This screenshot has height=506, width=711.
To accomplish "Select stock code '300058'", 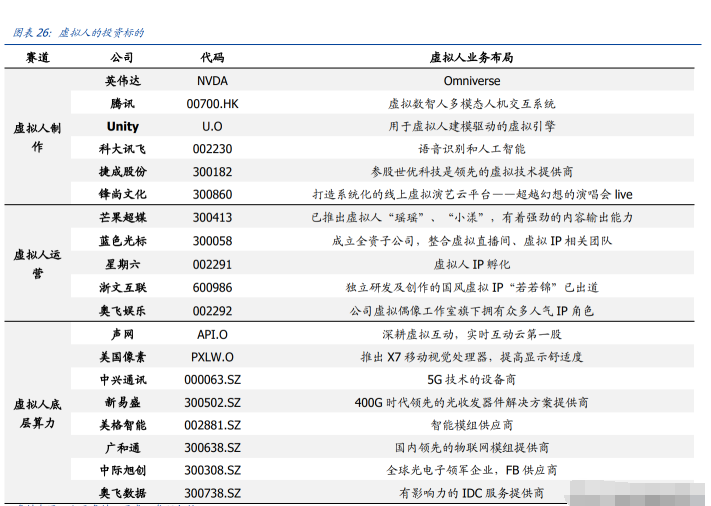I will (212, 241).
